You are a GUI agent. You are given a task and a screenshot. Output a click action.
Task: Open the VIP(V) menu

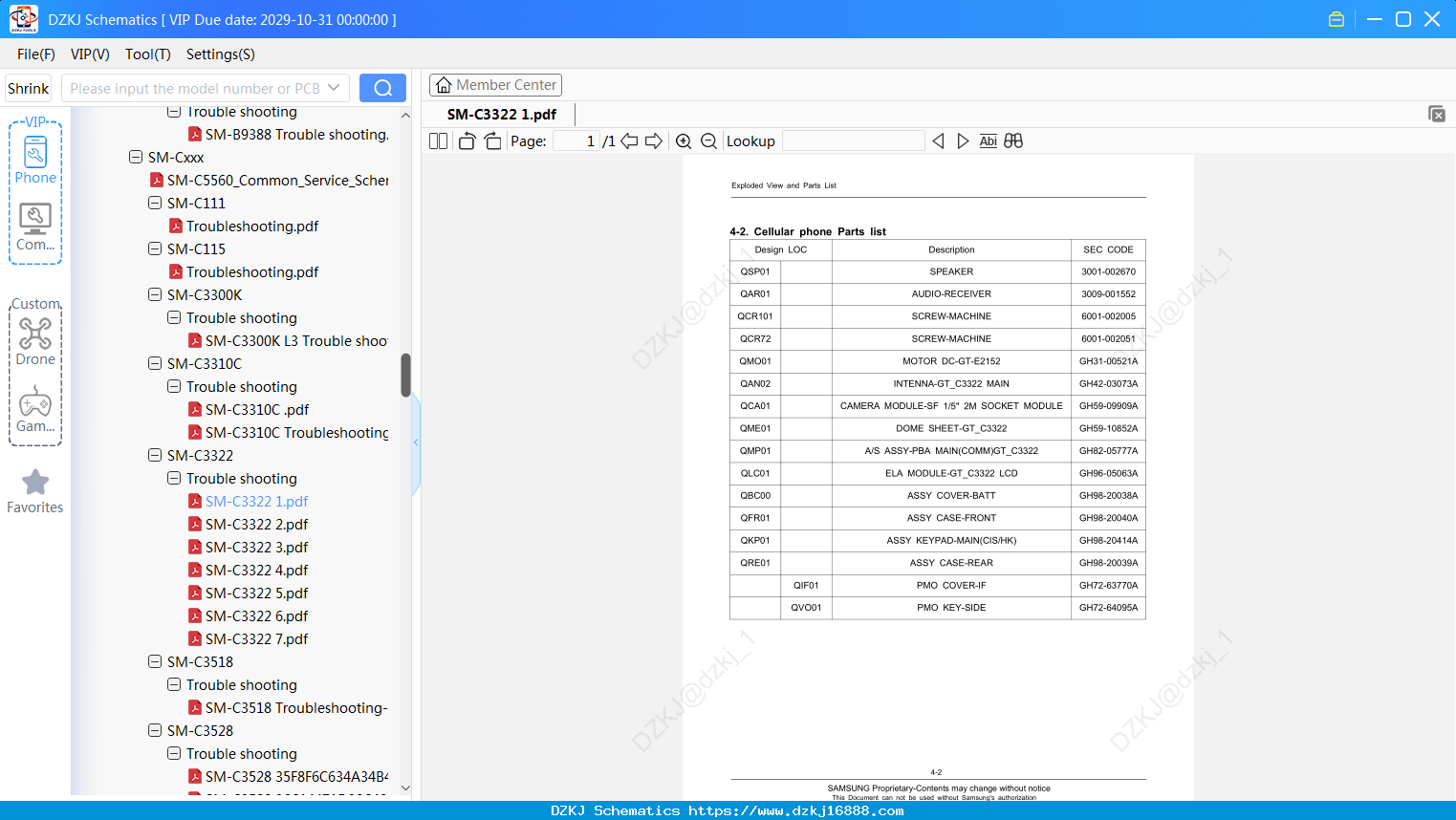[x=90, y=54]
